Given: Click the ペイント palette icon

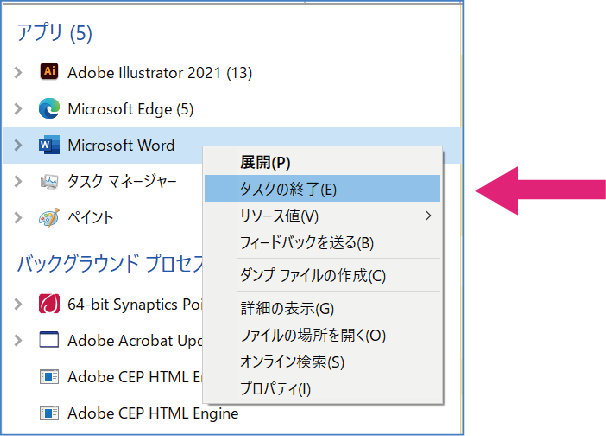Looking at the screenshot, I should 49,217.
